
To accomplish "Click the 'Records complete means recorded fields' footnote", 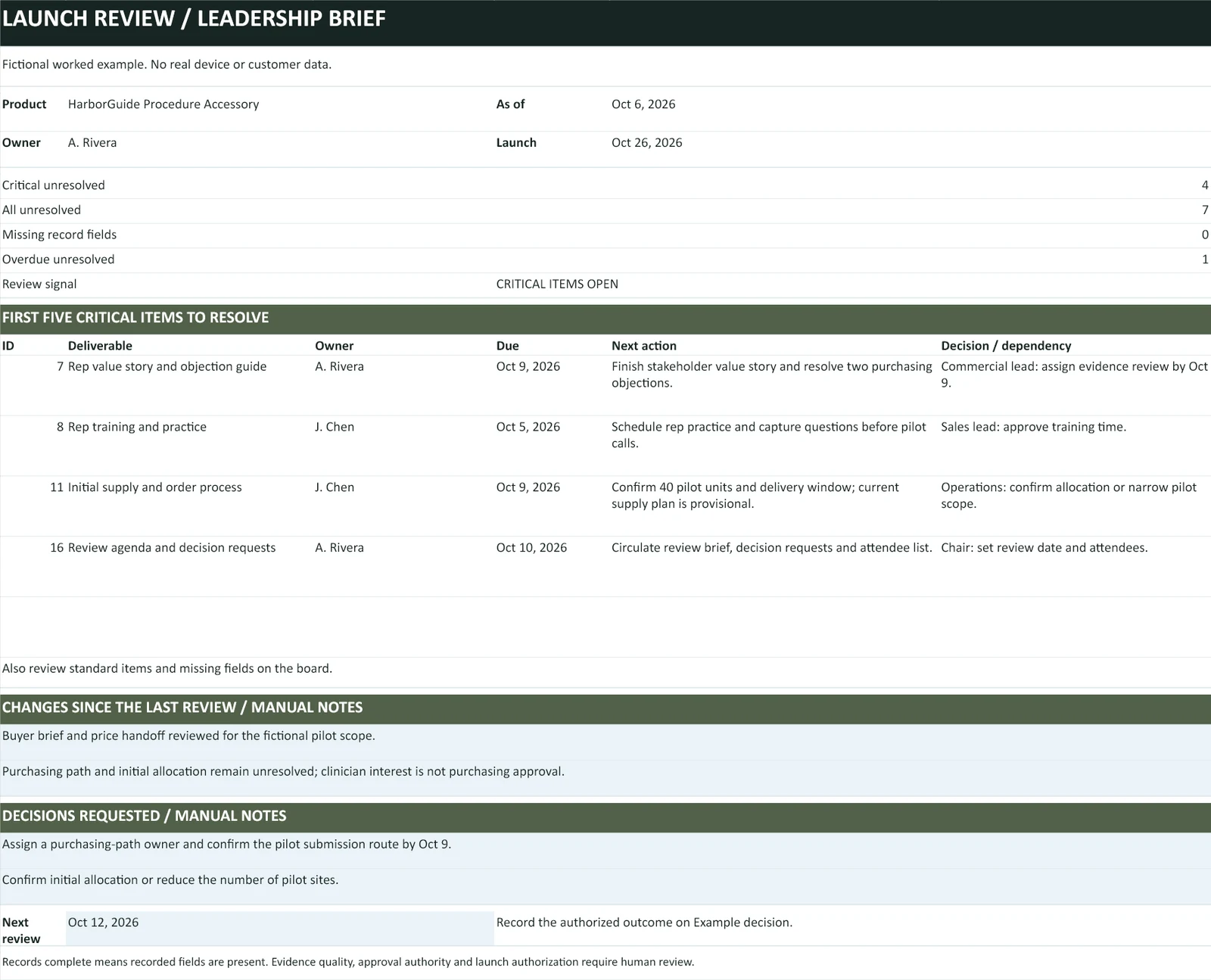I will tap(348, 963).
